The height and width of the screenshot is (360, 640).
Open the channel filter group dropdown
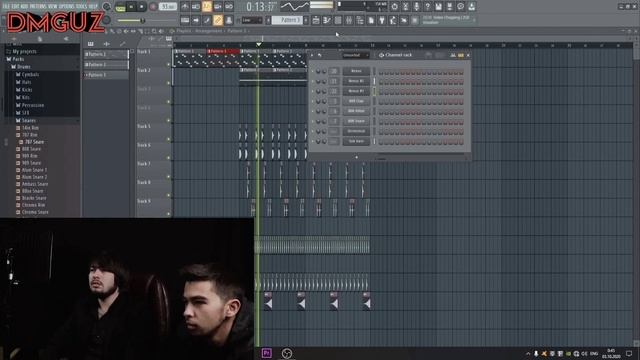[356, 55]
